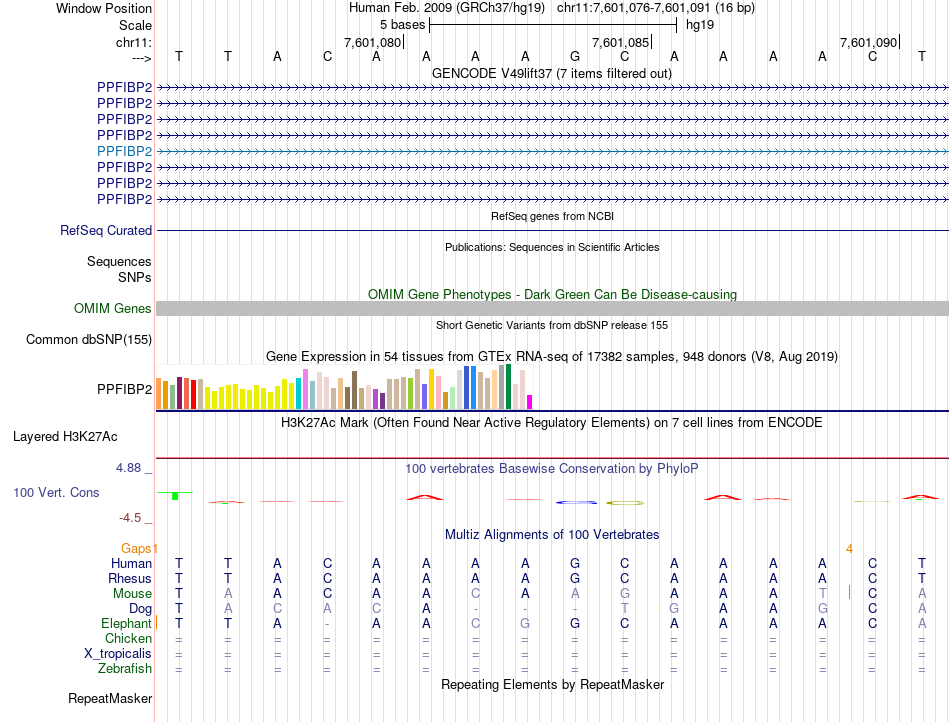The width and height of the screenshot is (950, 722).
Task: Click the highlighted light-blue PPFIBP2 transcript label
Action: click(124, 151)
